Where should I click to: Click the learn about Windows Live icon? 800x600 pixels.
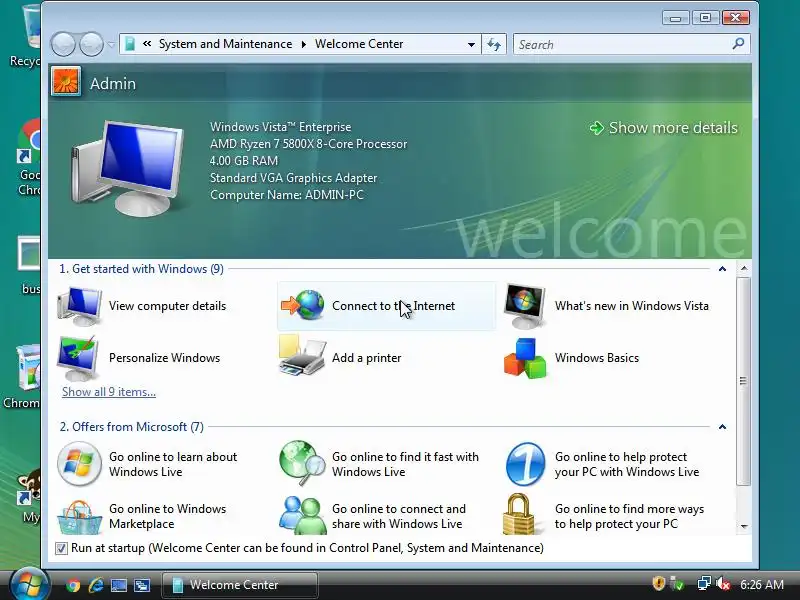point(79,464)
